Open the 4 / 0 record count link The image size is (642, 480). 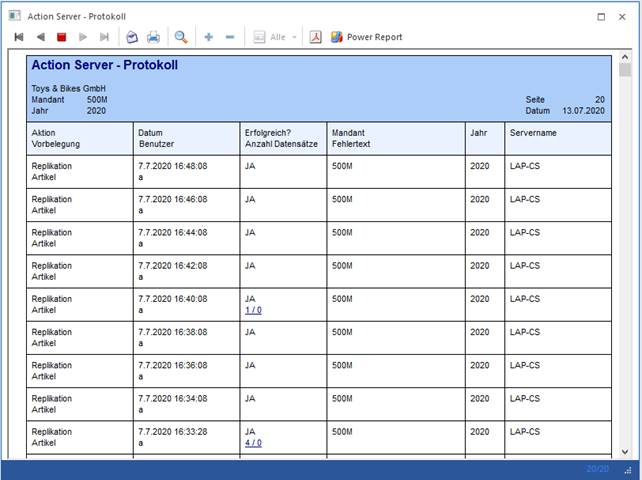click(253, 443)
